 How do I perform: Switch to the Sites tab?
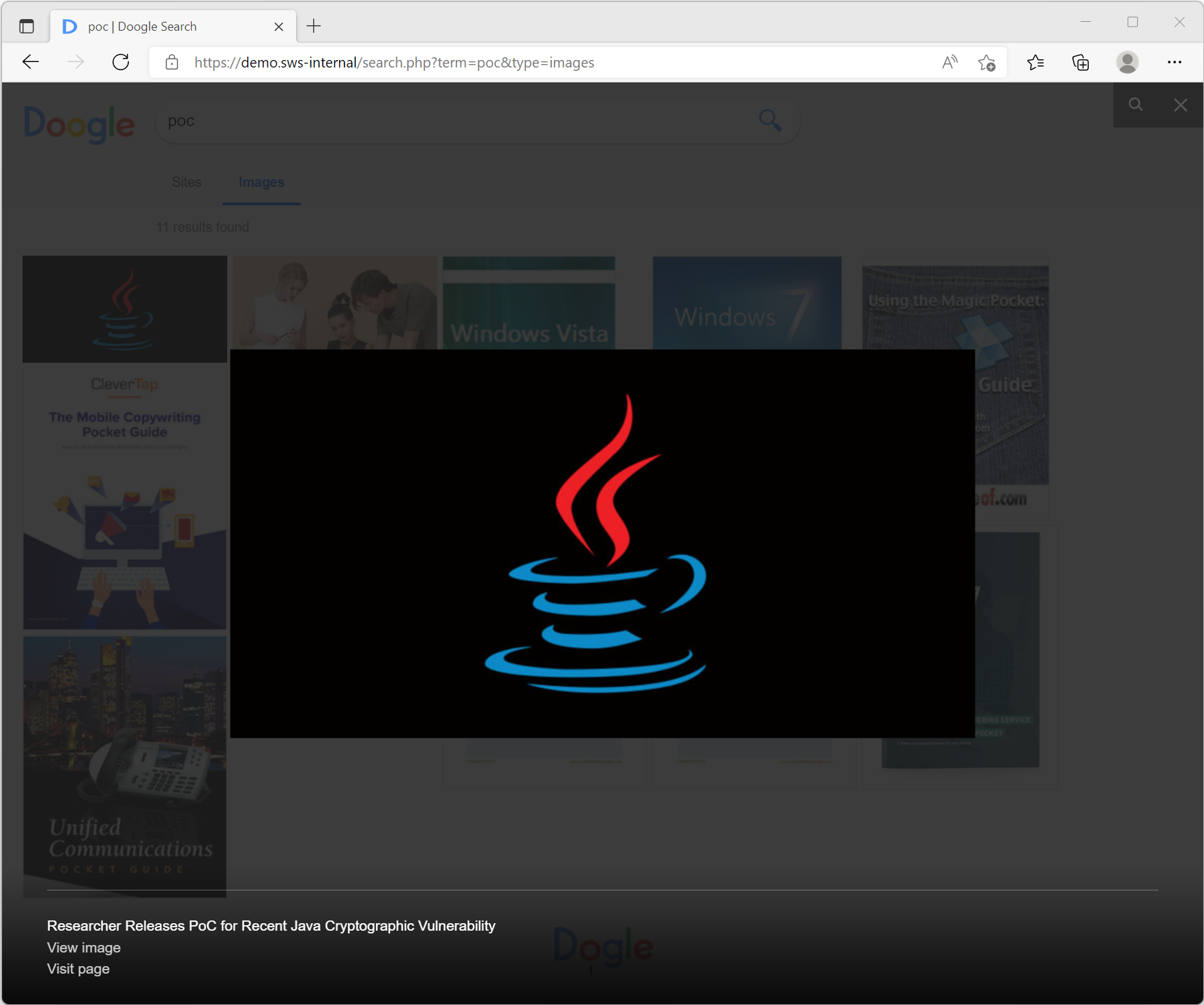186,182
